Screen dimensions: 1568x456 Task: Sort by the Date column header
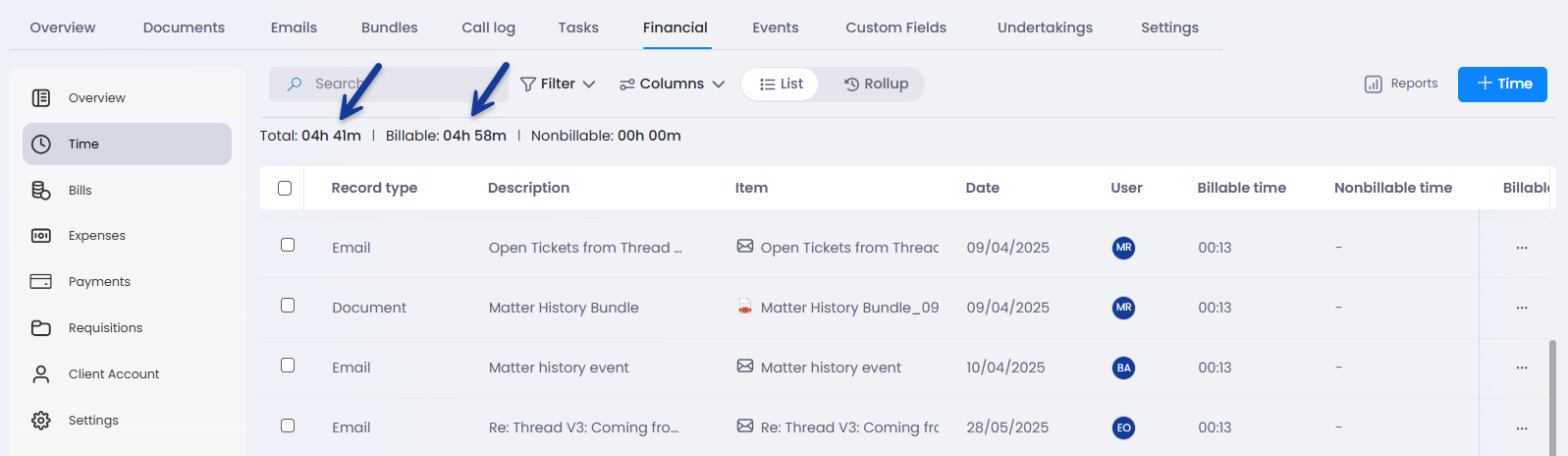point(982,188)
